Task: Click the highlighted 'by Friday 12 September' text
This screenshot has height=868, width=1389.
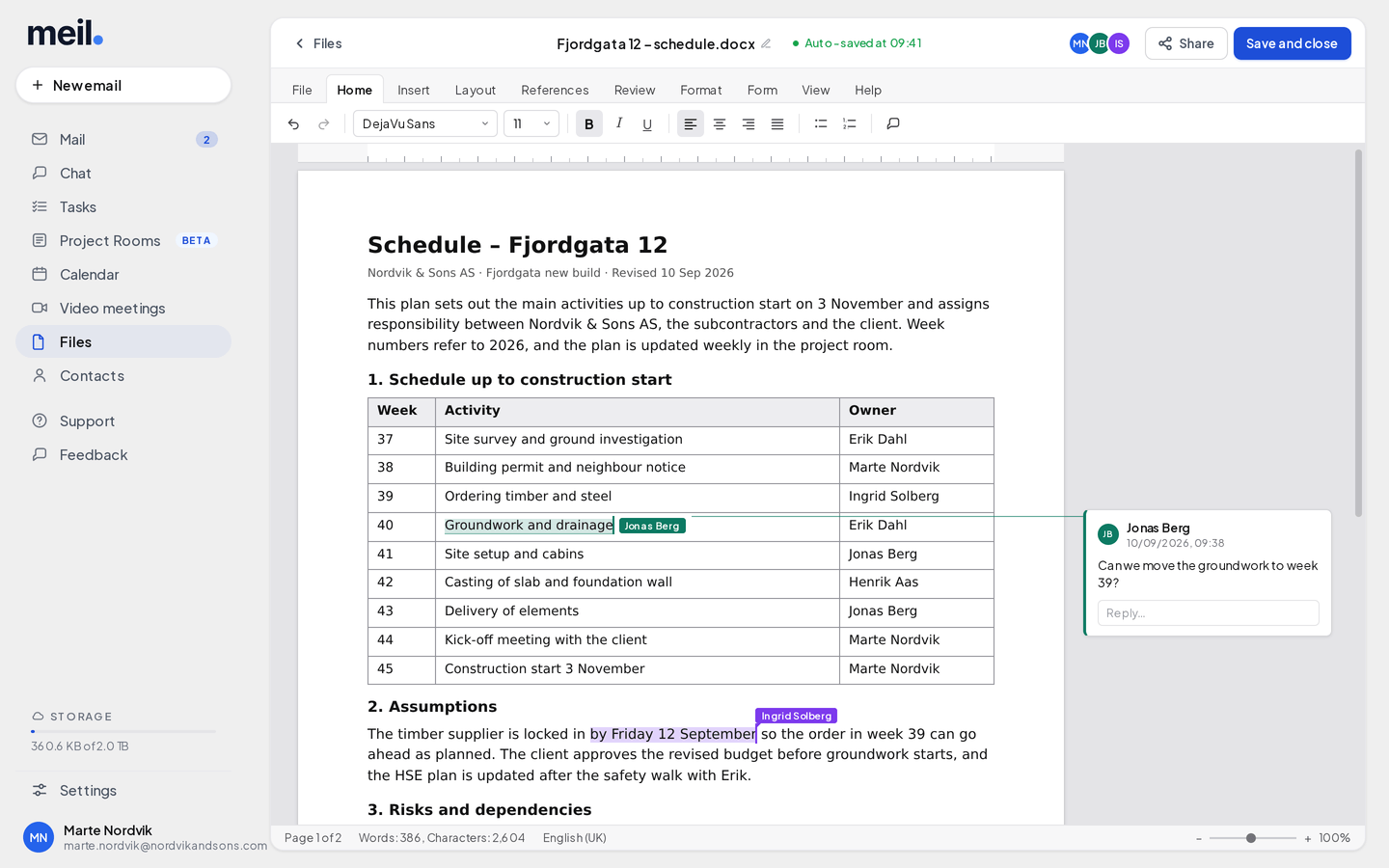Action: tap(673, 734)
